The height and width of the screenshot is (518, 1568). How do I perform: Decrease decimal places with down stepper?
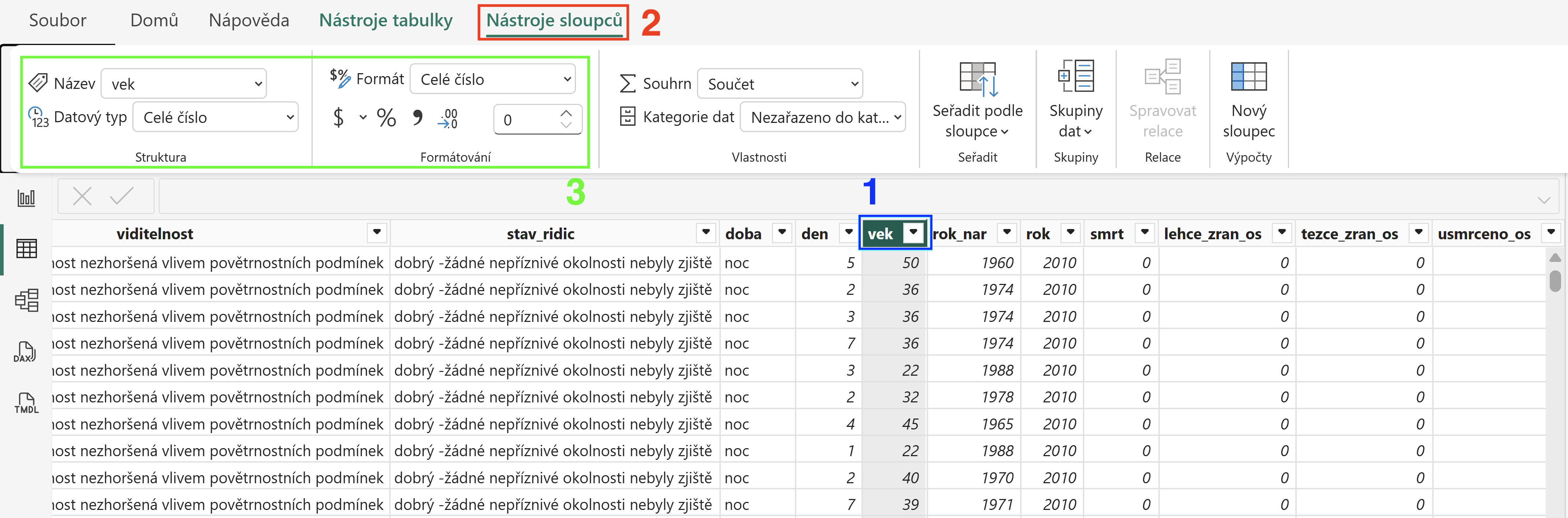(566, 125)
